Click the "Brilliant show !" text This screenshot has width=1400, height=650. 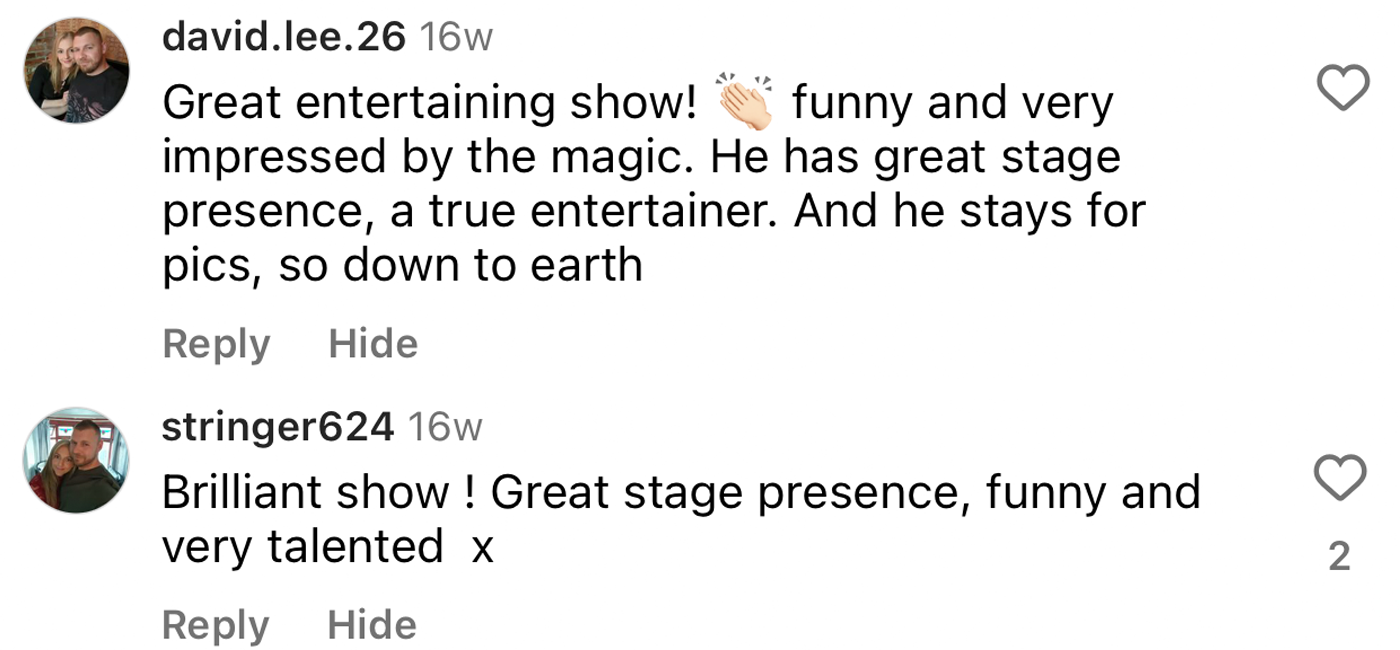pyautogui.click(x=320, y=492)
